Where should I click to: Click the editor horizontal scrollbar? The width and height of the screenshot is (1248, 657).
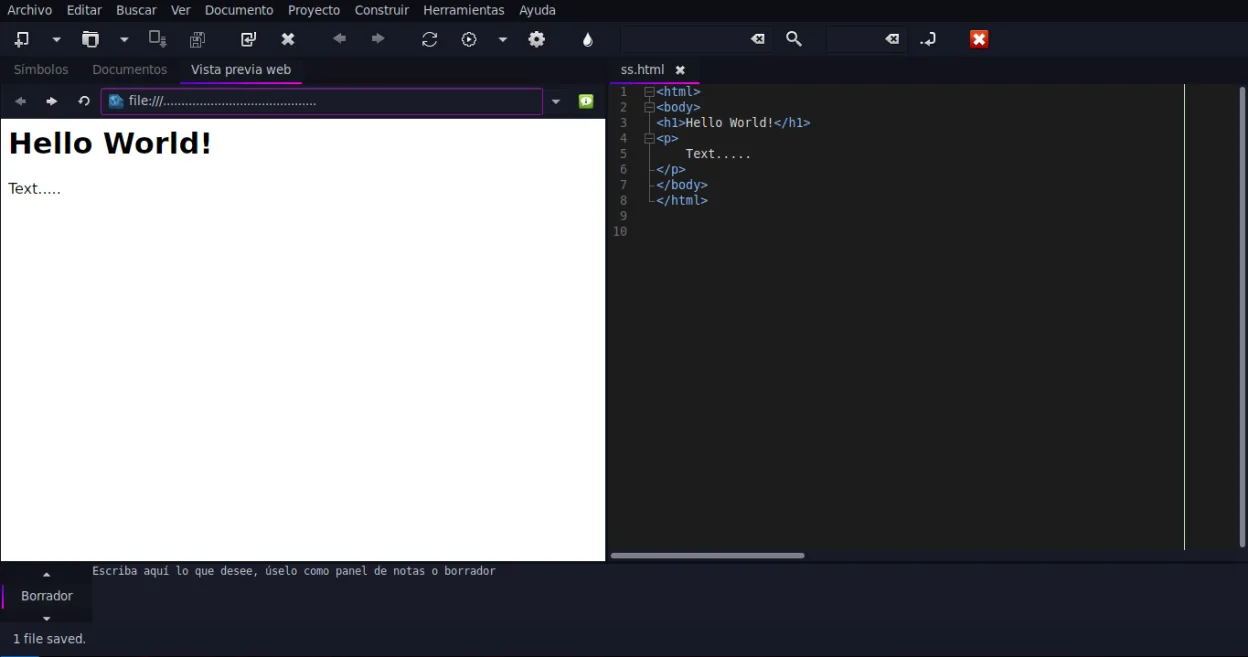708,555
